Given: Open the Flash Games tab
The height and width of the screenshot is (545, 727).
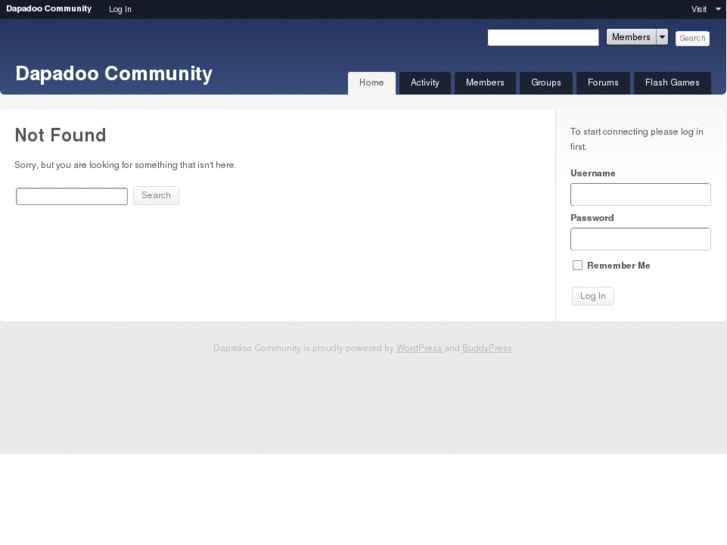Looking at the screenshot, I should [672, 83].
